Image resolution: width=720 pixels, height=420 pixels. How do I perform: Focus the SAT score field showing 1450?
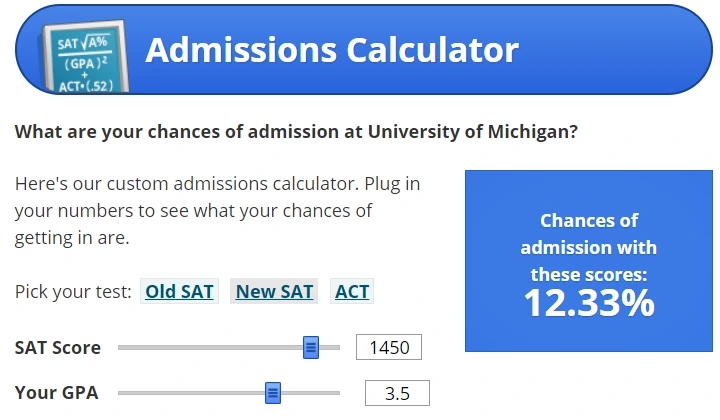click(389, 347)
